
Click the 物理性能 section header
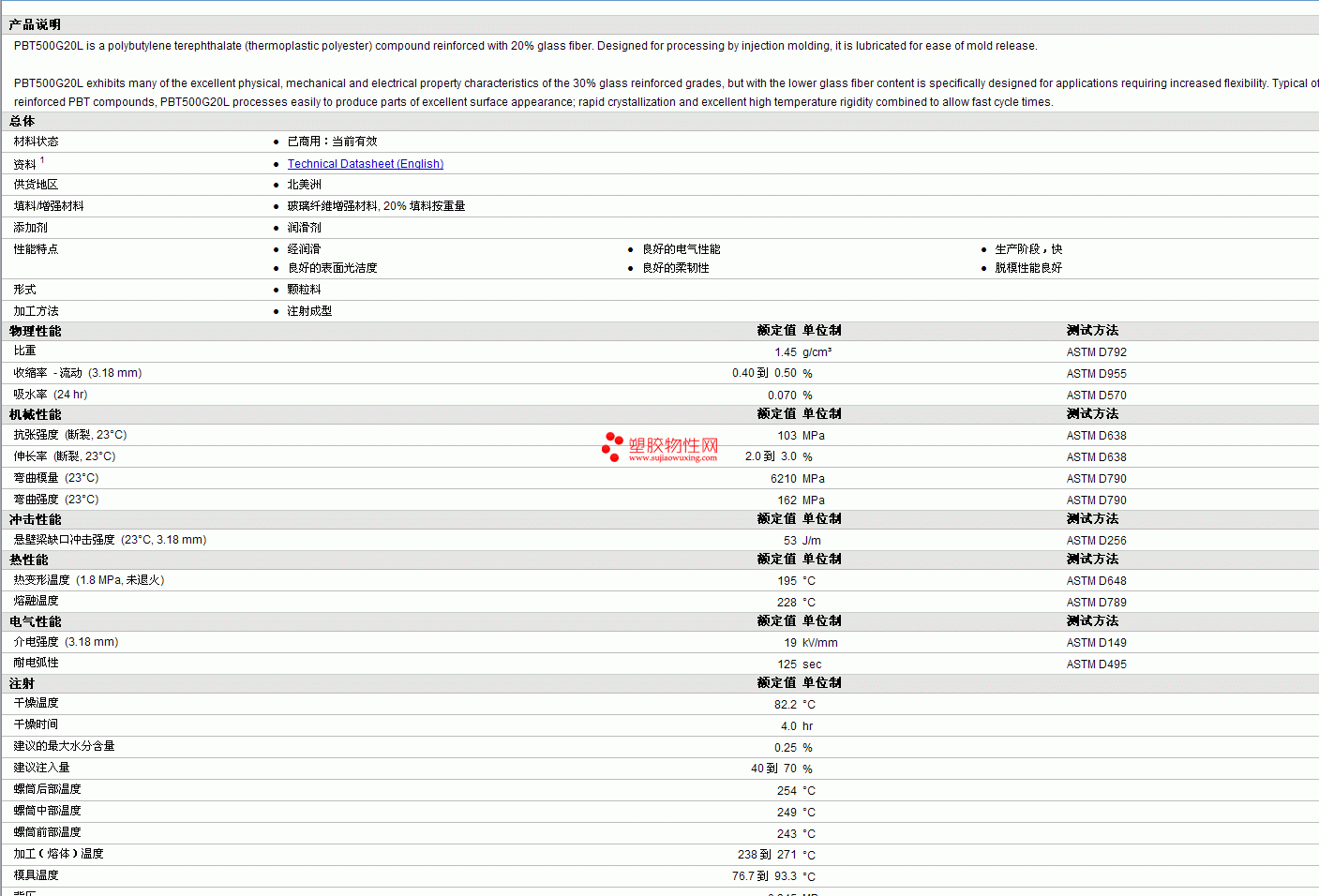pyautogui.click(x=35, y=331)
